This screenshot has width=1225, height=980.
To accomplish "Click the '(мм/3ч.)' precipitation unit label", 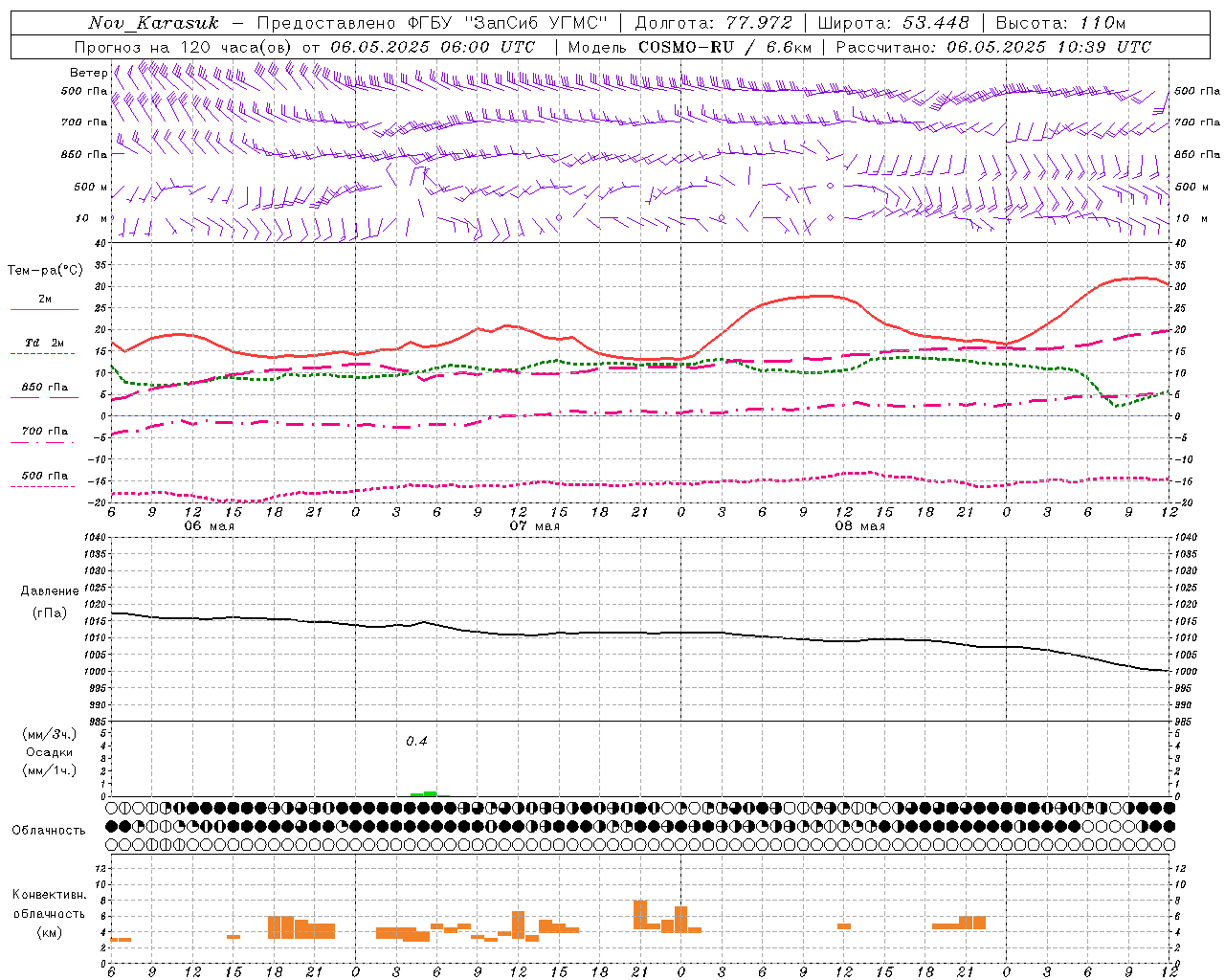I will click(x=50, y=735).
